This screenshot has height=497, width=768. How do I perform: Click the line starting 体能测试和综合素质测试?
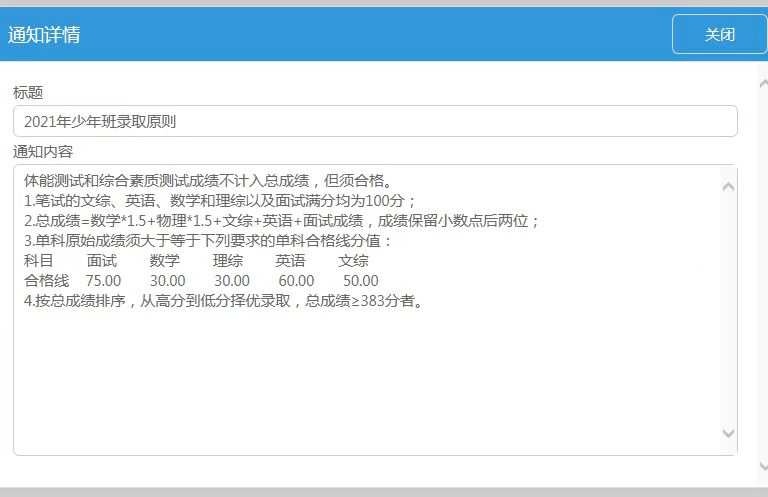tap(209, 181)
